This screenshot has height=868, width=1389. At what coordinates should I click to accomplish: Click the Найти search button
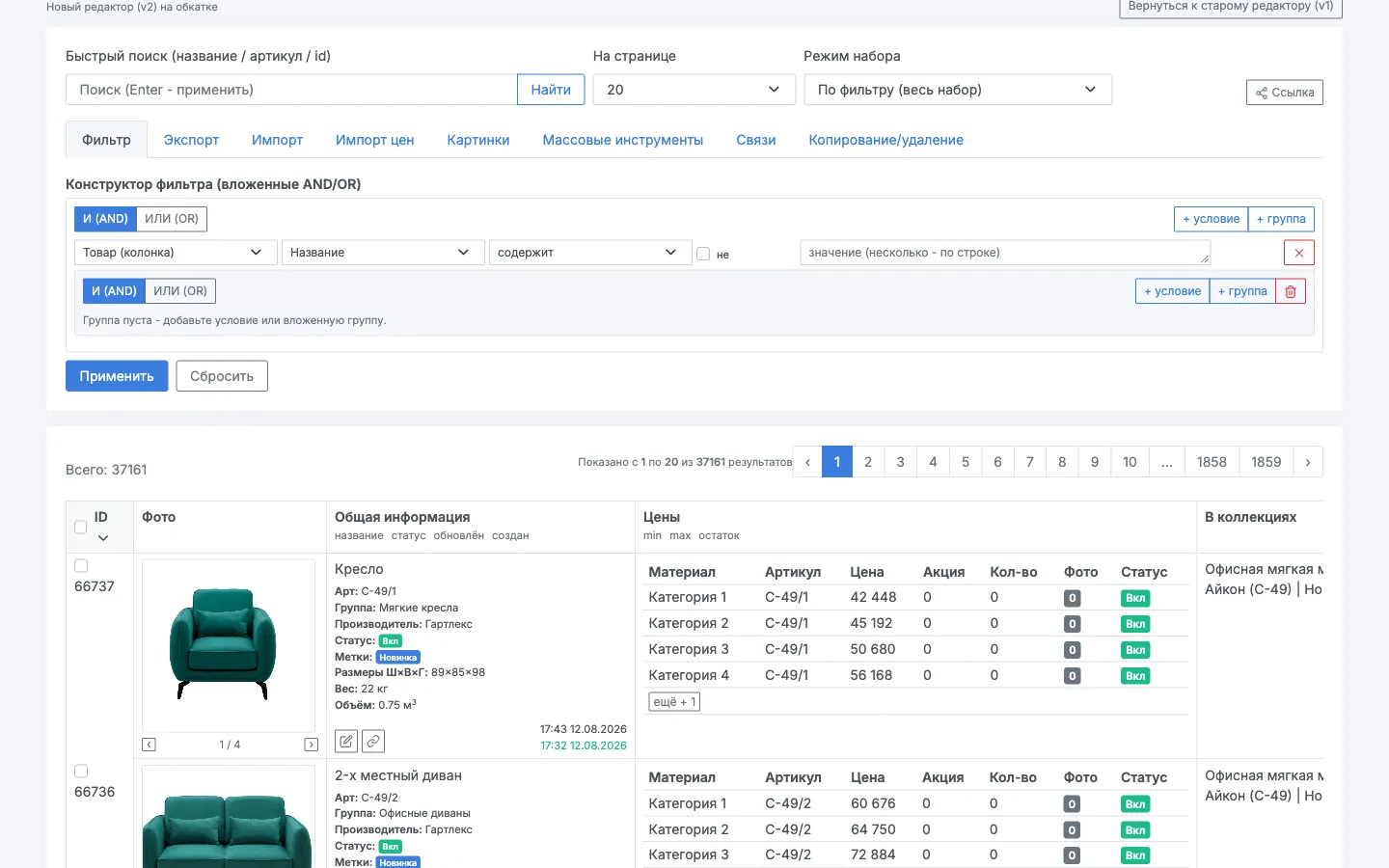(x=551, y=90)
